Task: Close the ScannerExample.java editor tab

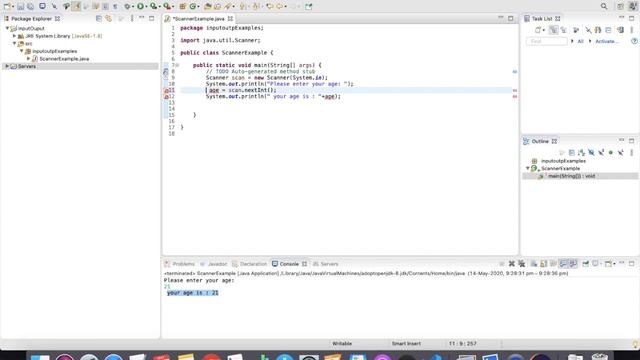Action: tap(230, 19)
